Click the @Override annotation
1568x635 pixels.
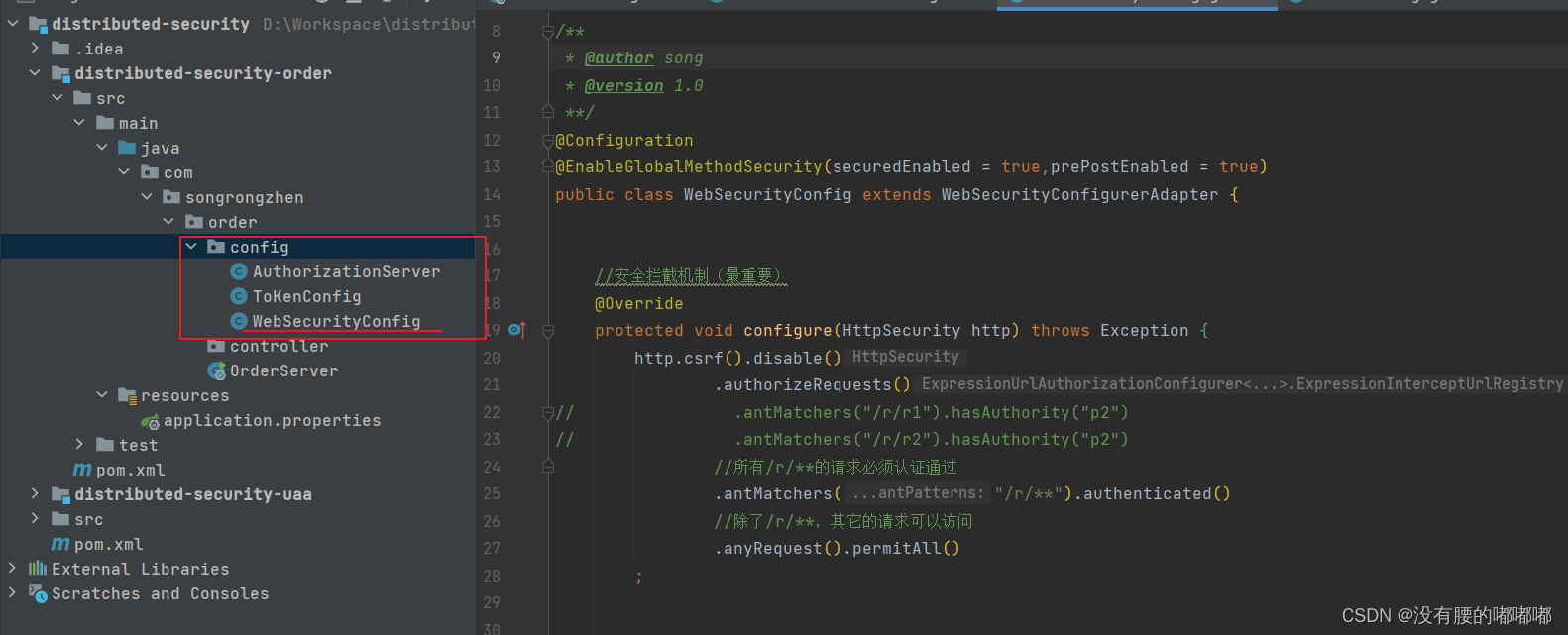coord(638,304)
